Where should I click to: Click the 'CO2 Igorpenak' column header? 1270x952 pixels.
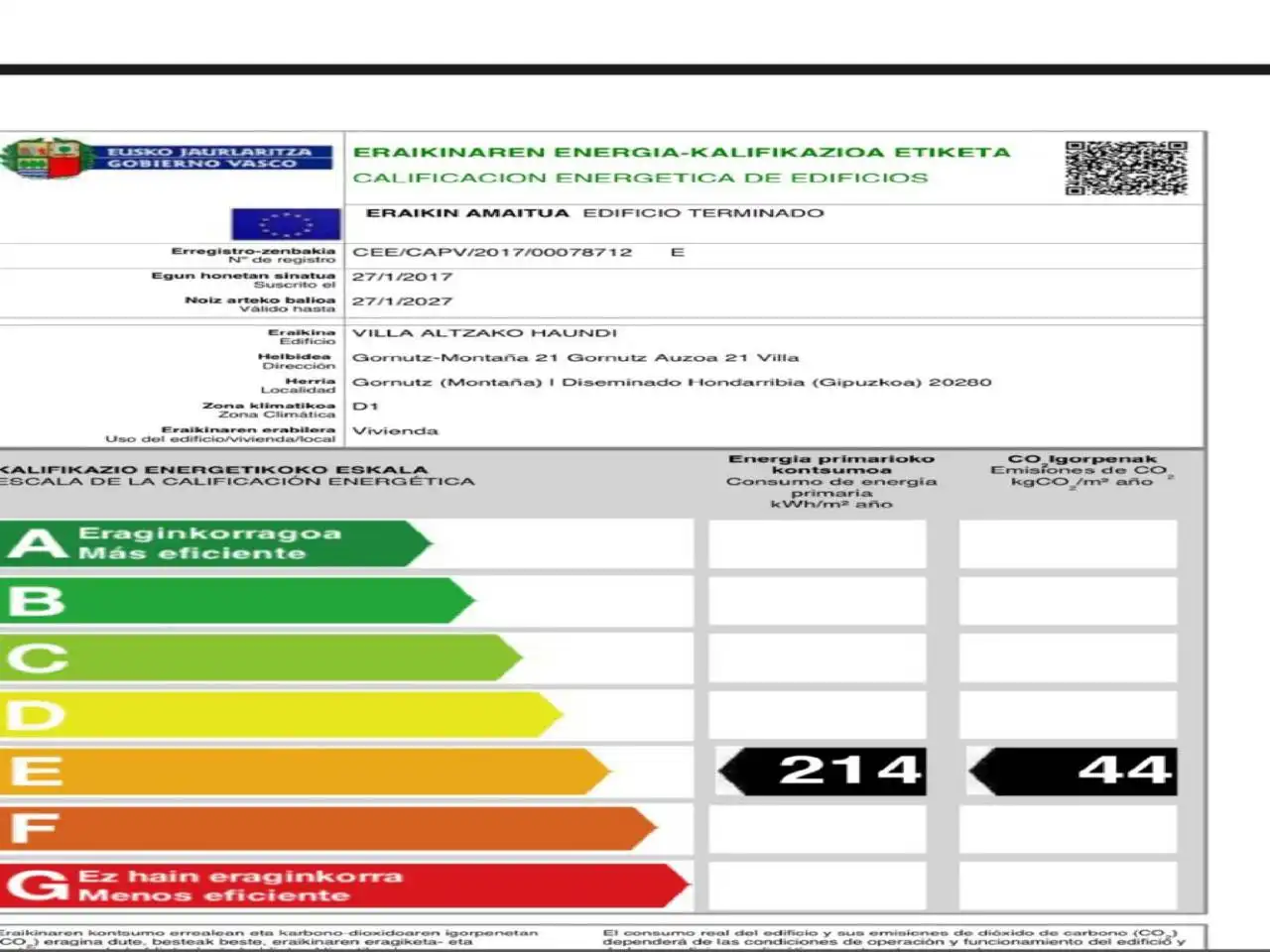click(1082, 459)
